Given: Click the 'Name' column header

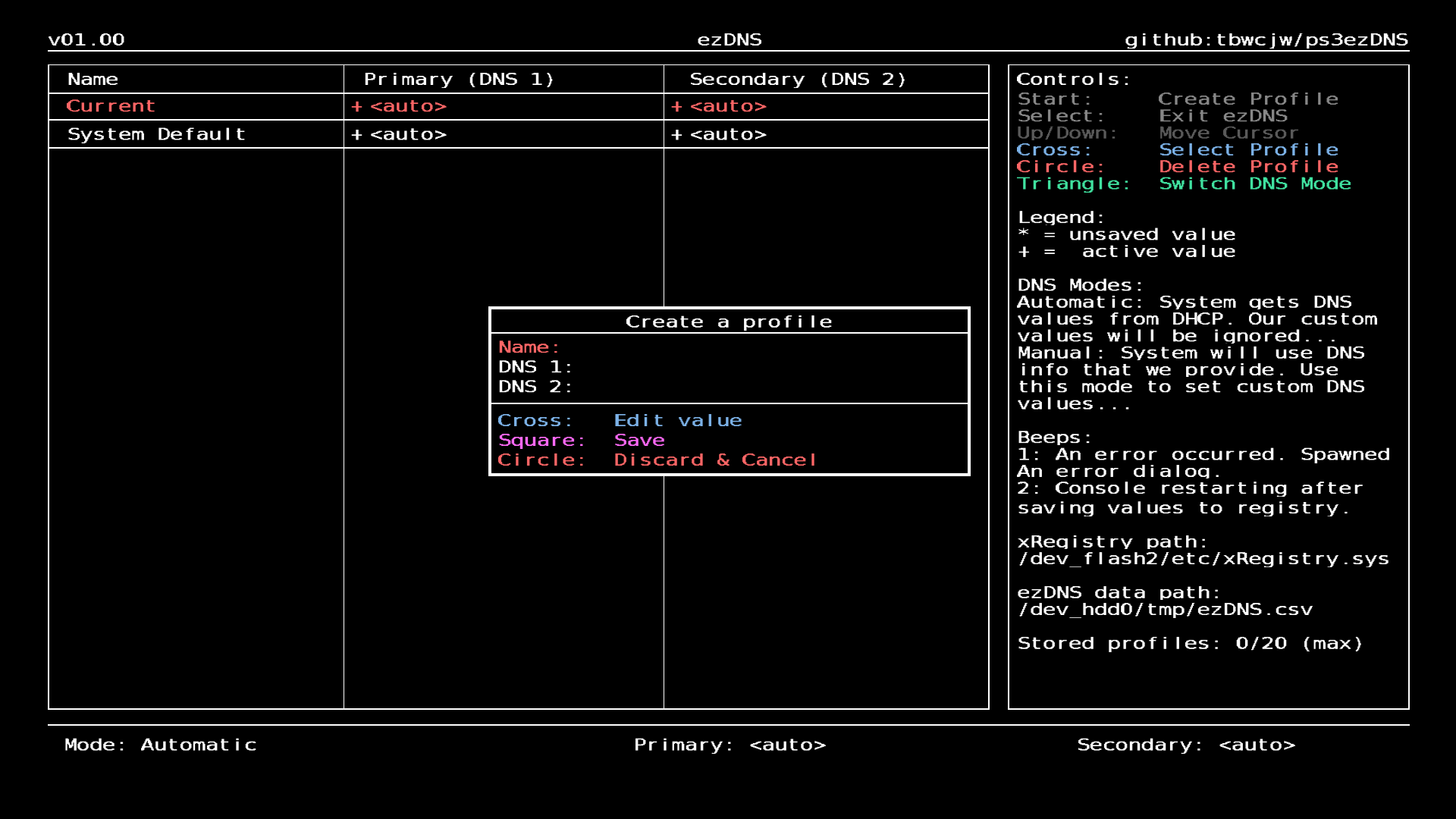Looking at the screenshot, I should click(93, 80).
